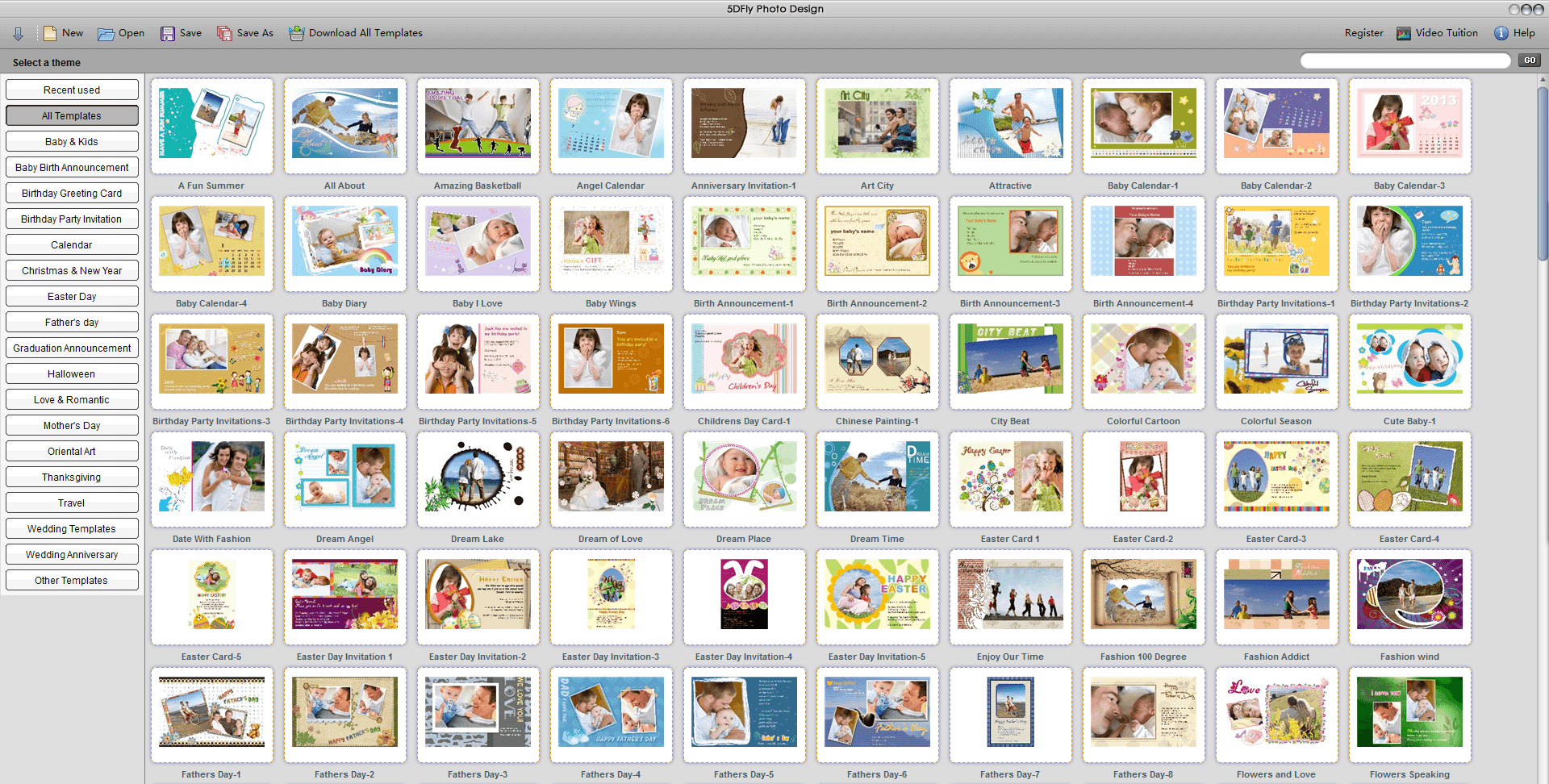
Task: Select the Flowers and Love template
Action: click(1276, 712)
